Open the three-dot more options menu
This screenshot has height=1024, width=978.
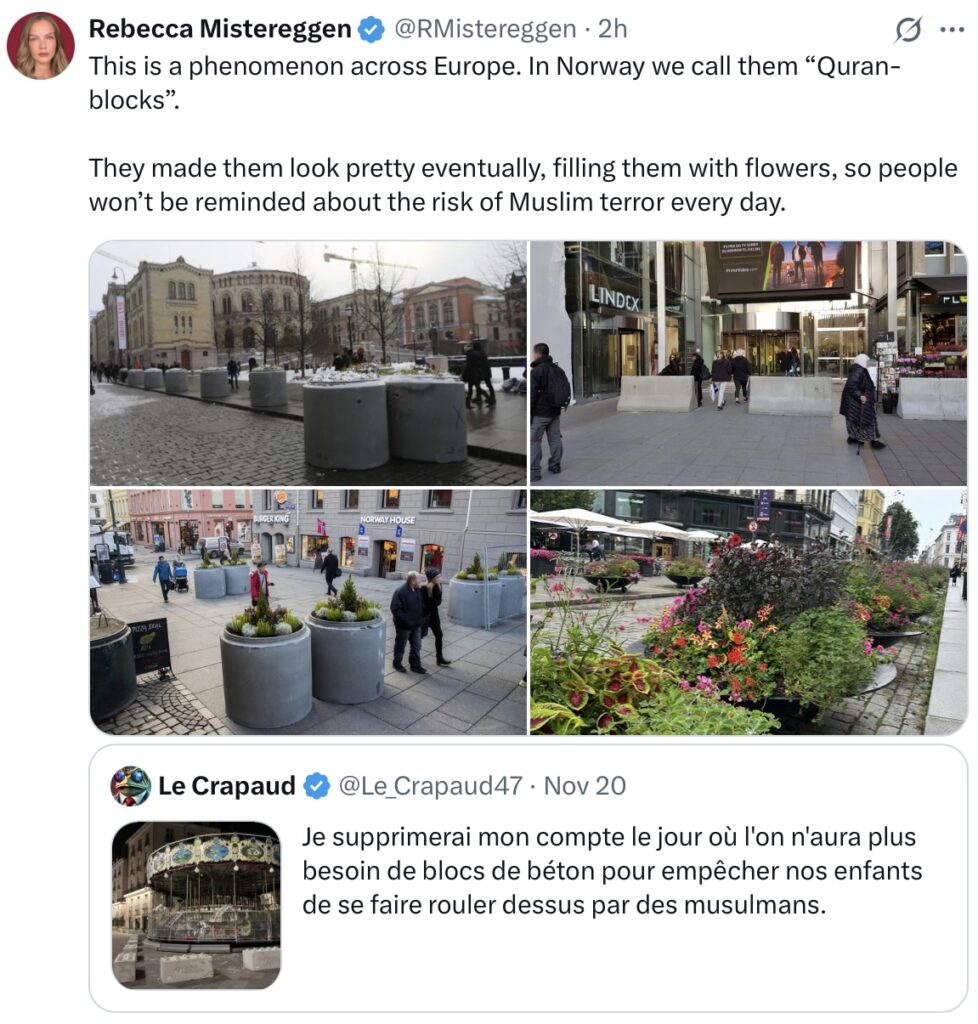(952, 30)
